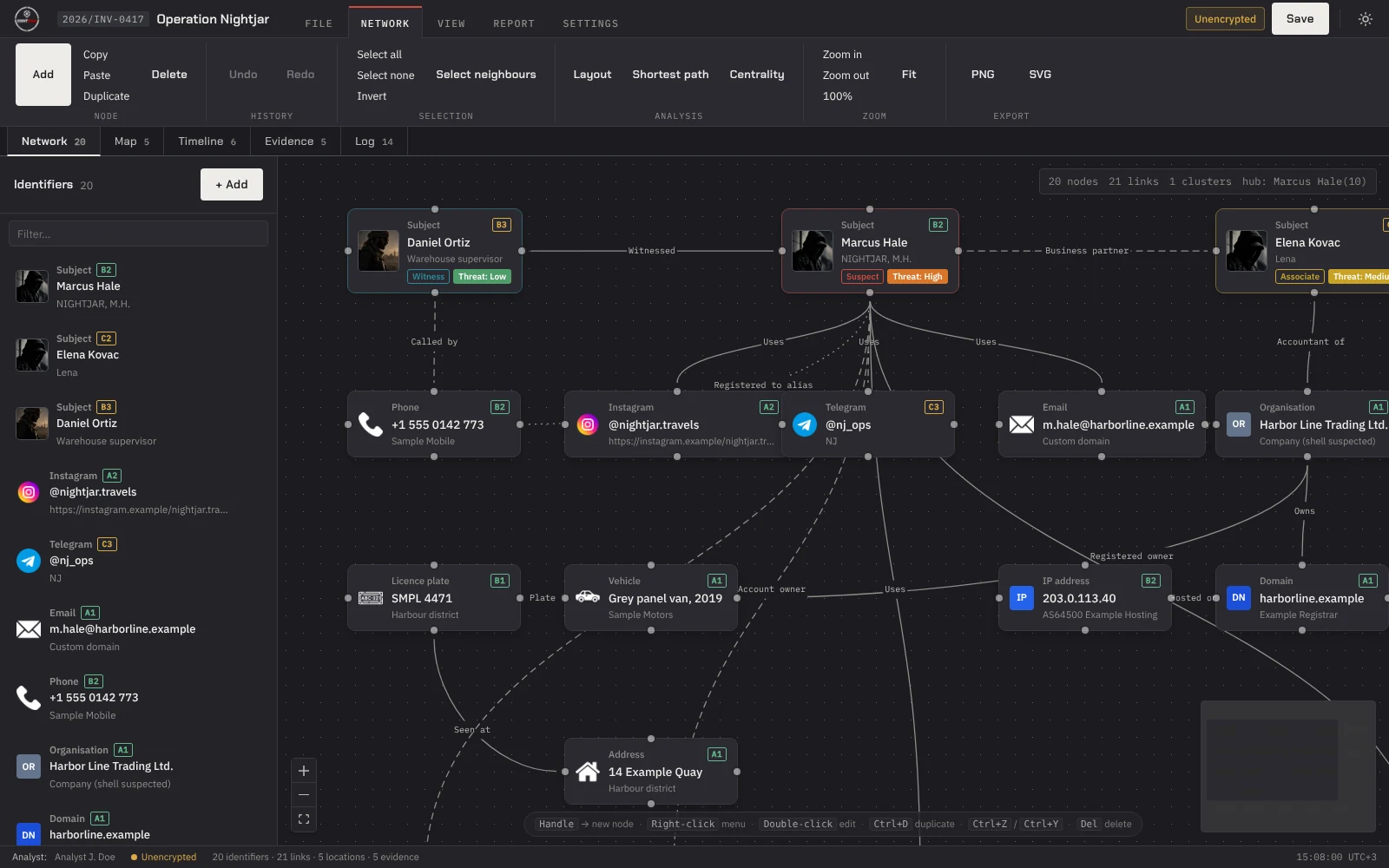1389x868 pixels.
Task: Switch to the Log tab
Action: click(x=374, y=141)
